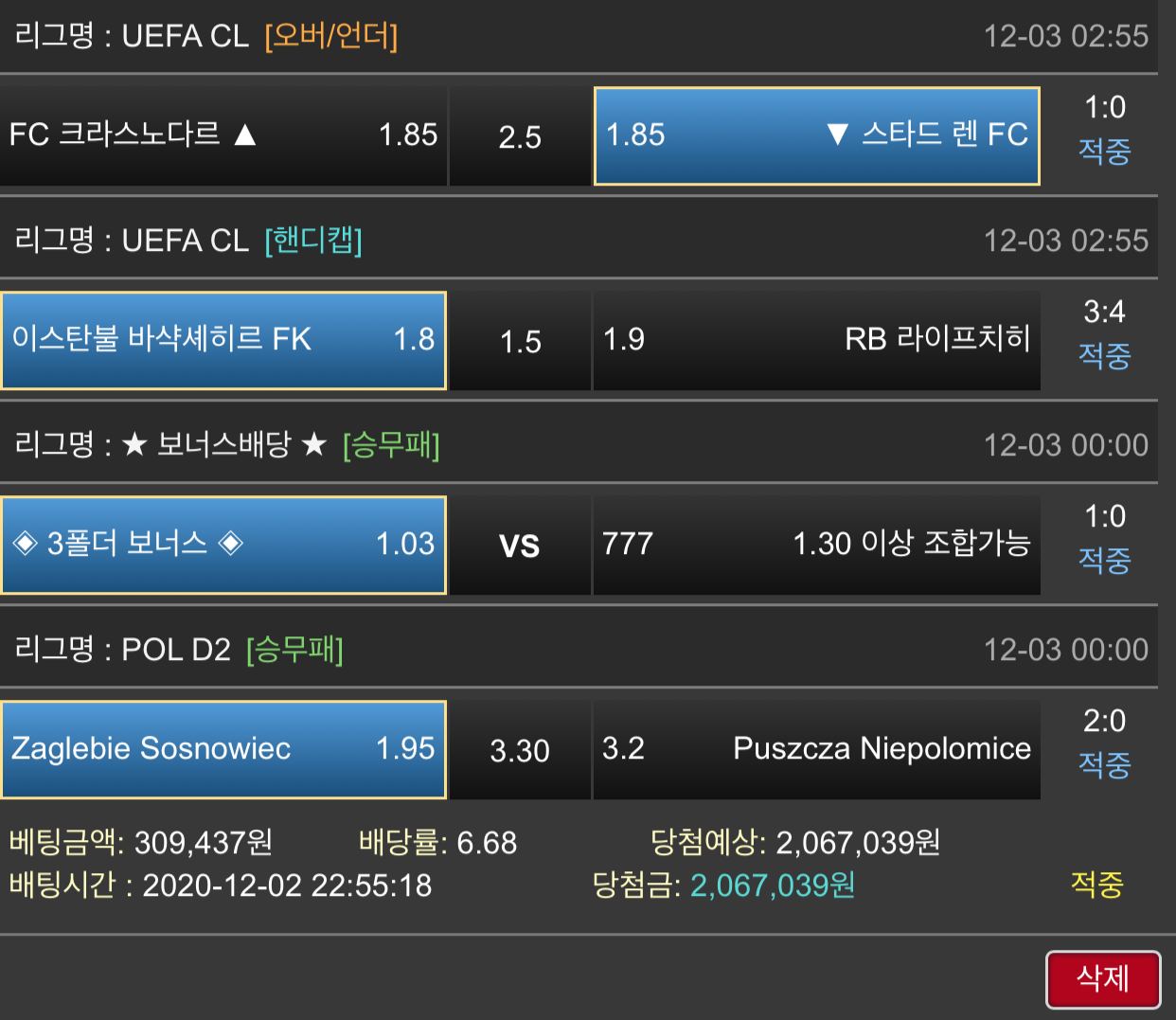Screen dimensions: 1176x1020
Task: Click the VS cell in bonus row
Action: (x=520, y=546)
